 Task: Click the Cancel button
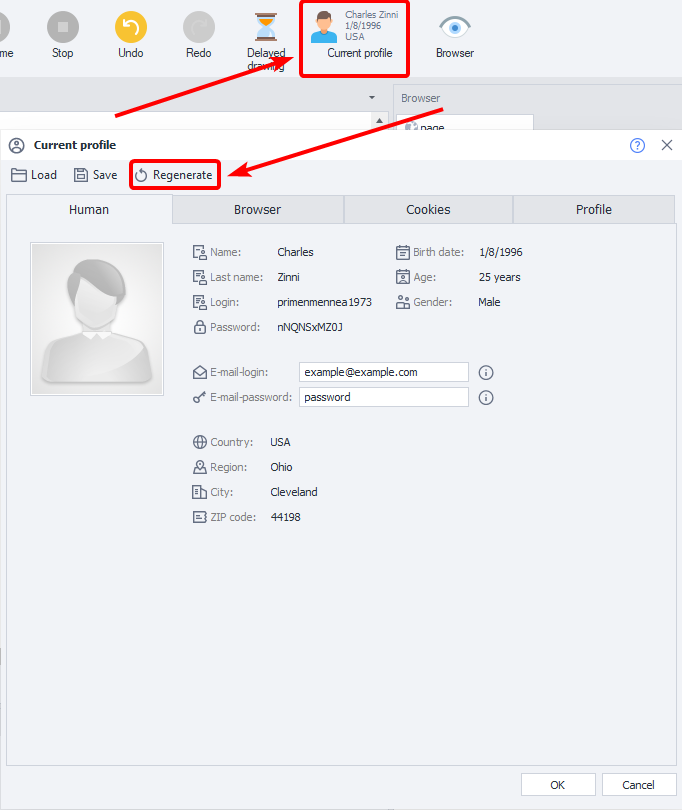point(639,785)
